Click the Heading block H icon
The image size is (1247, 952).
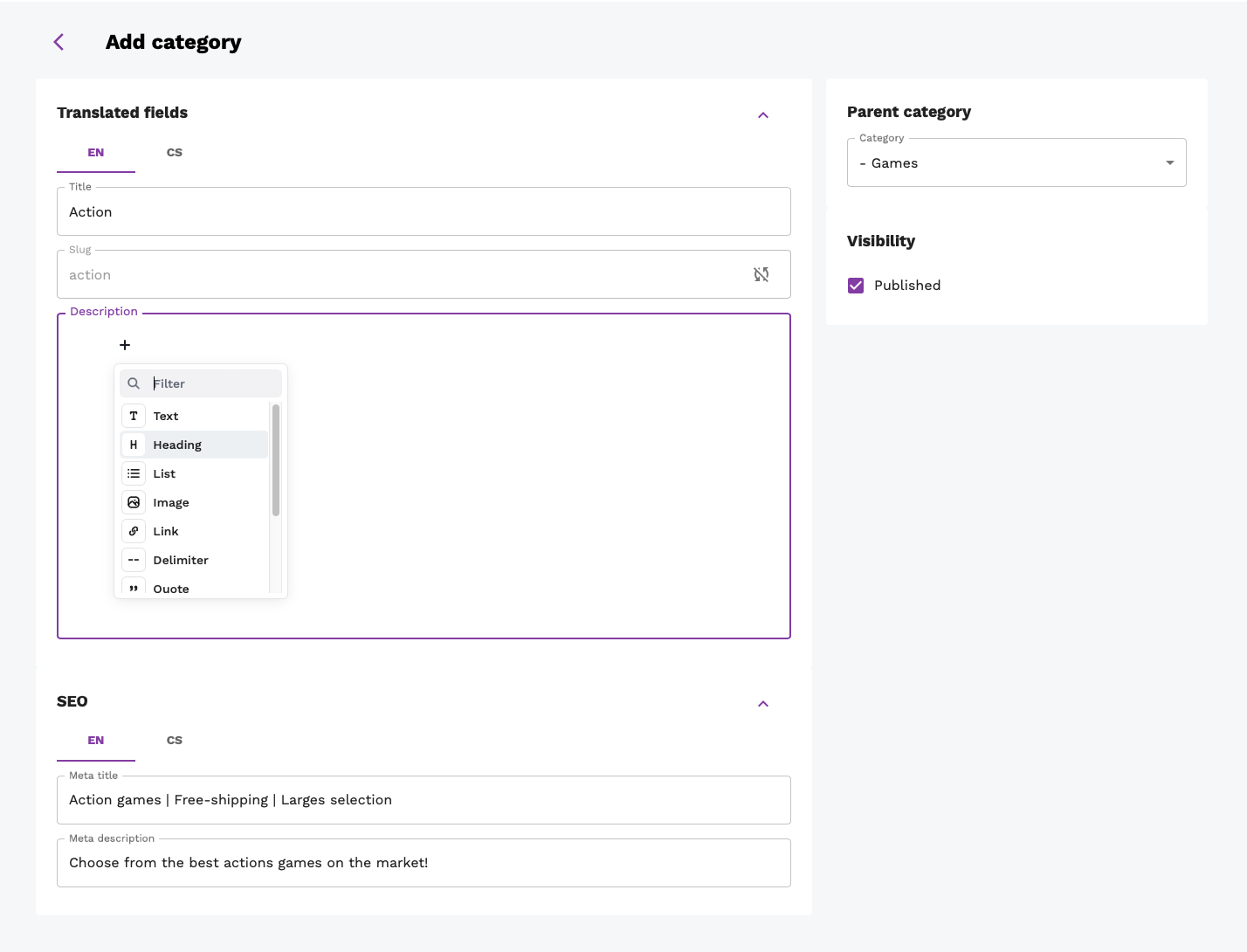pos(134,445)
